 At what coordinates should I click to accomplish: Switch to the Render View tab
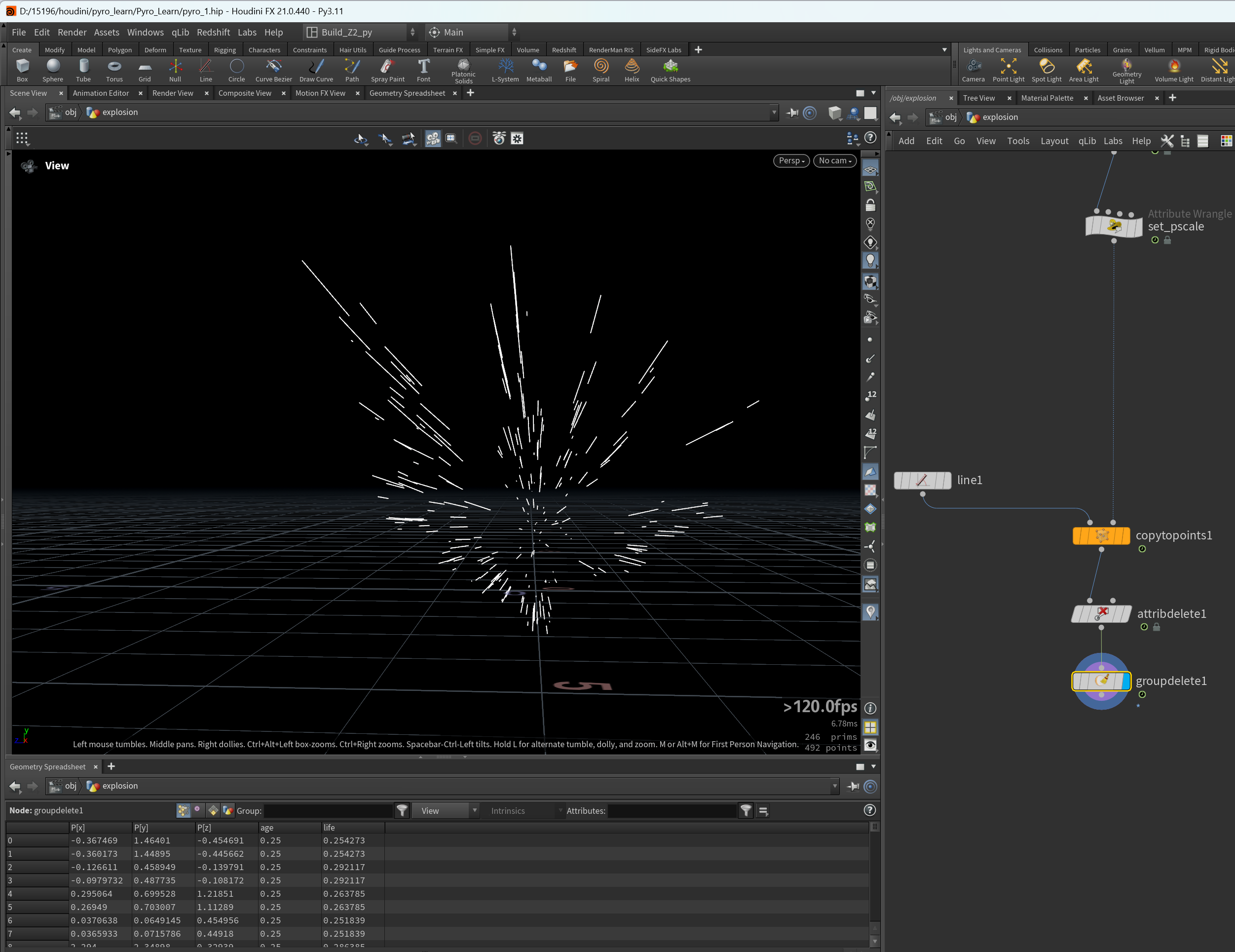coord(173,93)
